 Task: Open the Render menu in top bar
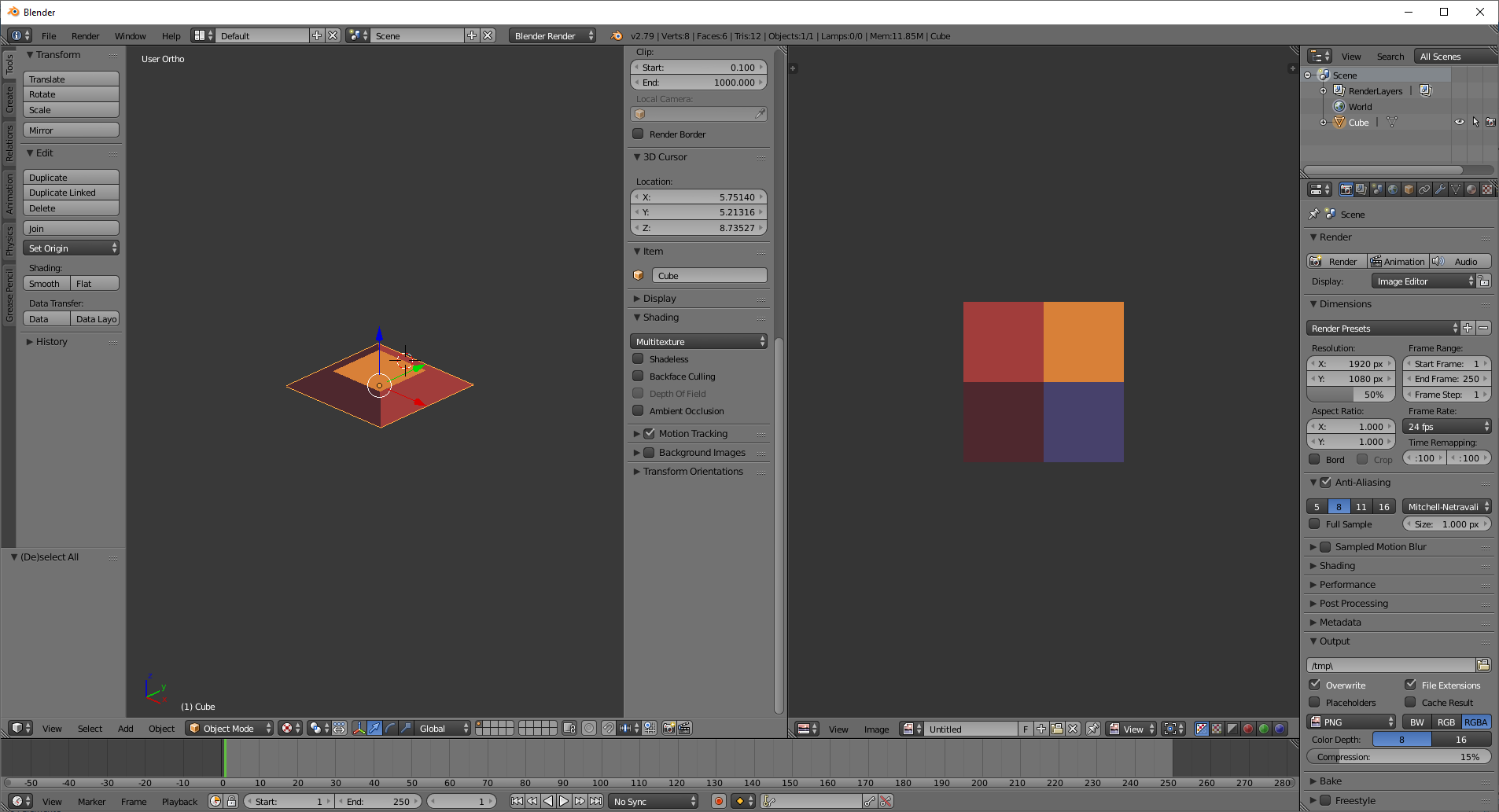(85, 36)
